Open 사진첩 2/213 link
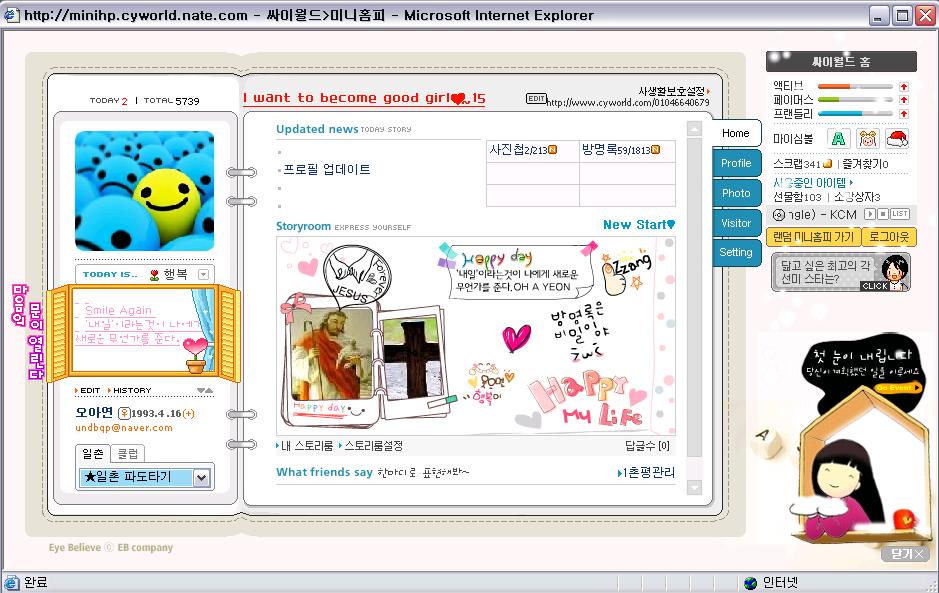This screenshot has width=939, height=593. point(519,150)
